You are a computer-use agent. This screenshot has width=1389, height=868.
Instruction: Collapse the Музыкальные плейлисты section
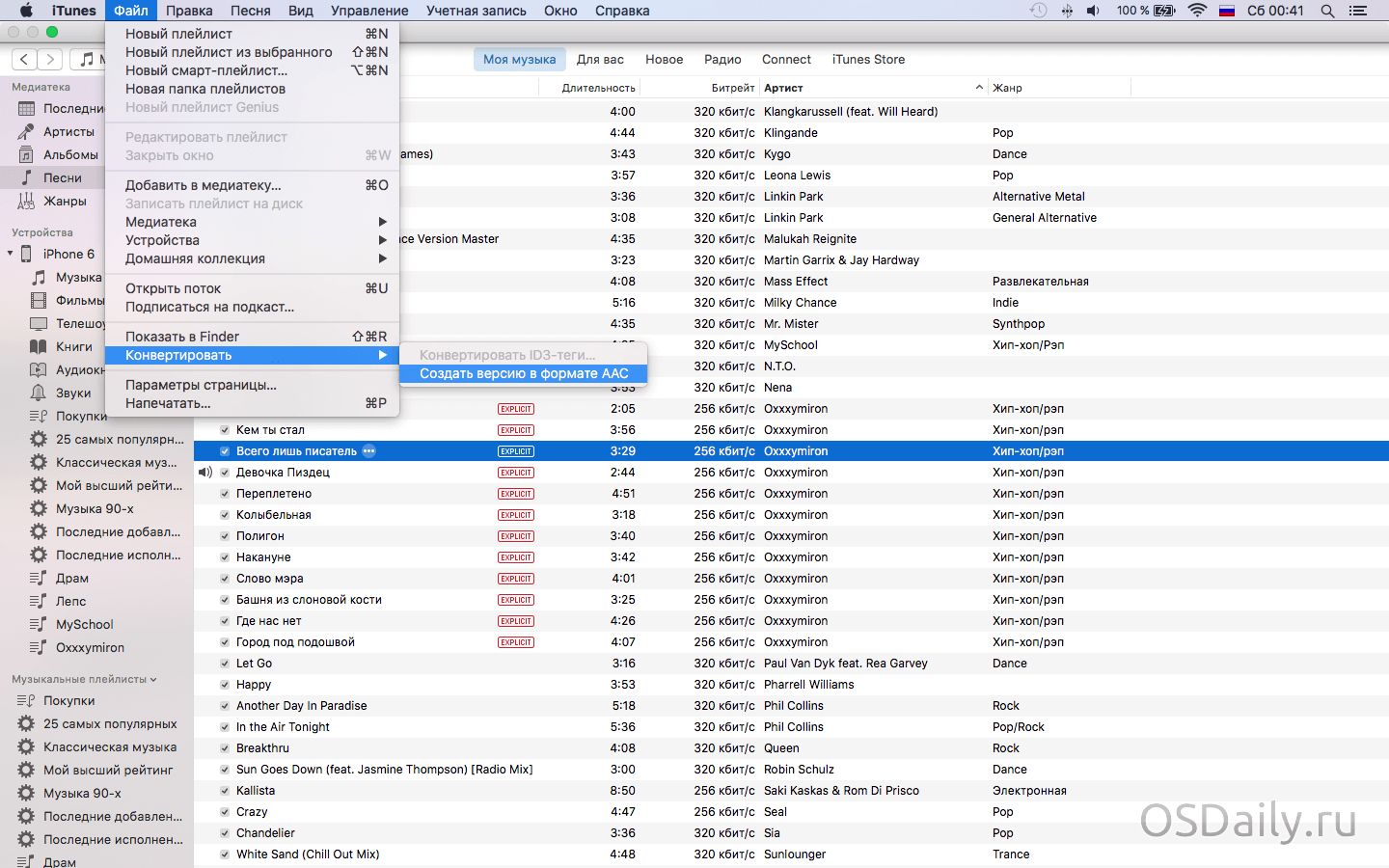tap(153, 679)
